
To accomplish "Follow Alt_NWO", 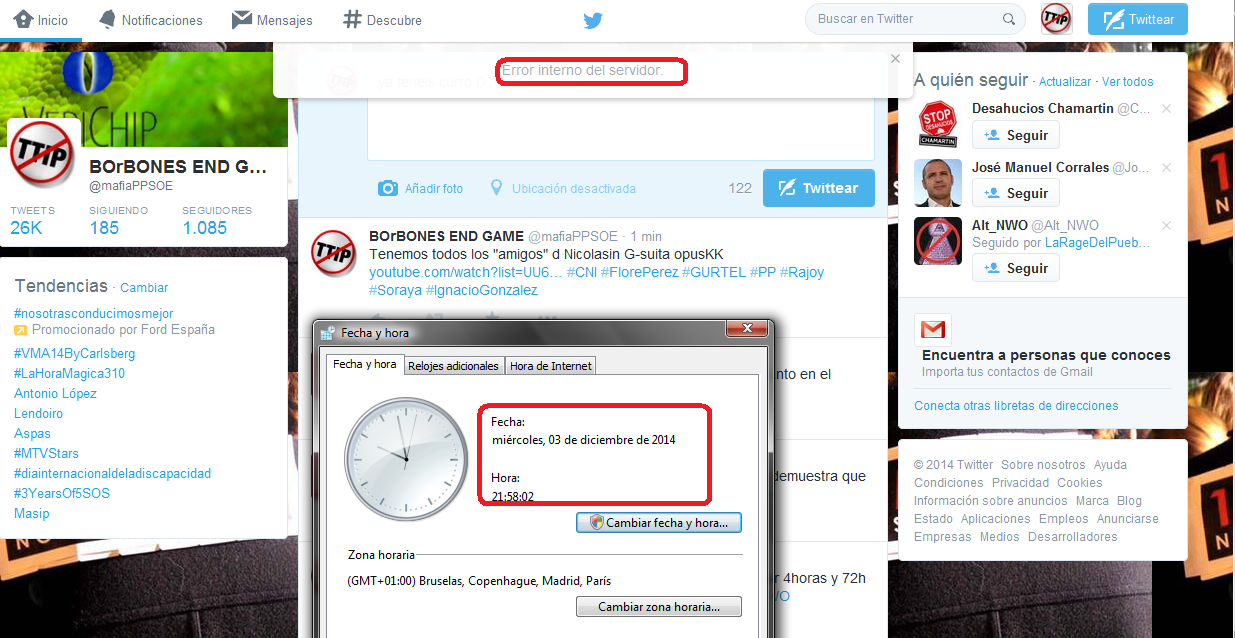I will tap(1016, 268).
